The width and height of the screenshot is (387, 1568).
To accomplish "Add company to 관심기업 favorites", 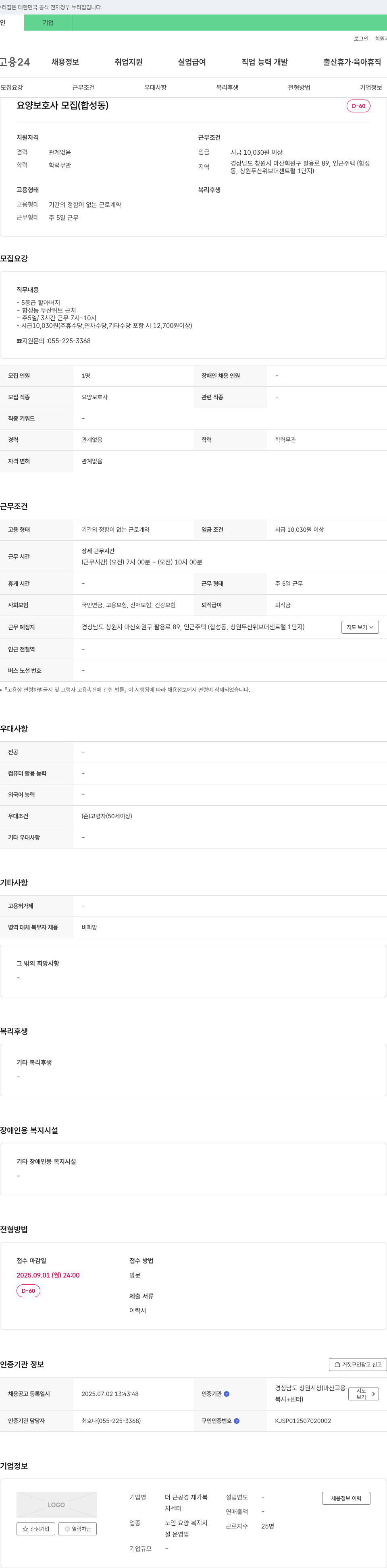I will coord(36,1529).
